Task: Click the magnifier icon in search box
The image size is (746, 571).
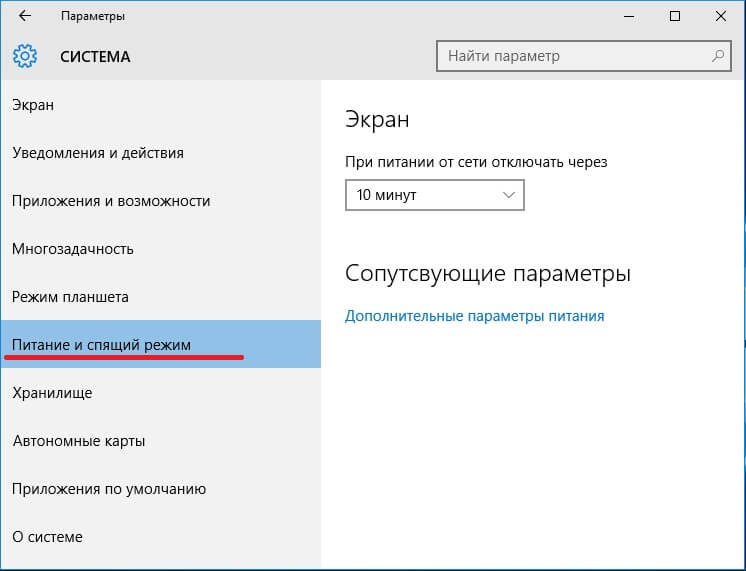Action: pyautogui.click(x=717, y=56)
